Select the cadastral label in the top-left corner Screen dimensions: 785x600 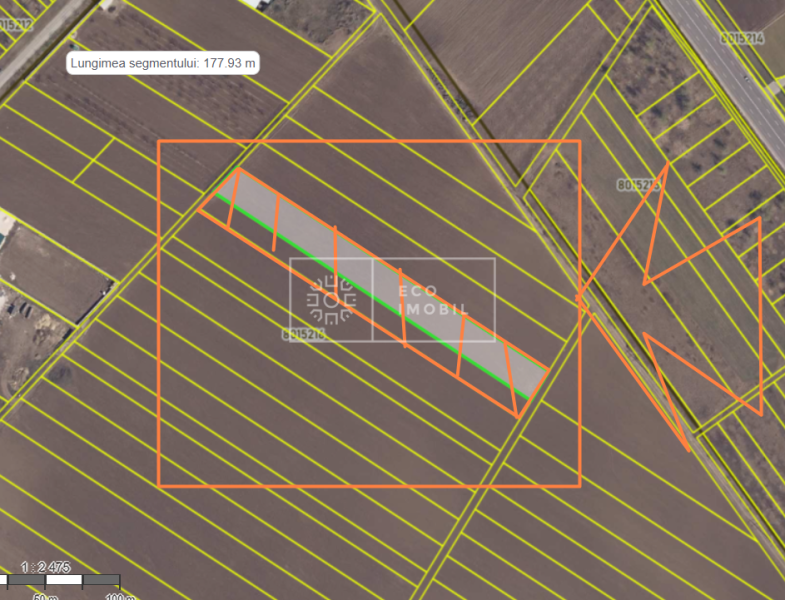tap(12, 24)
